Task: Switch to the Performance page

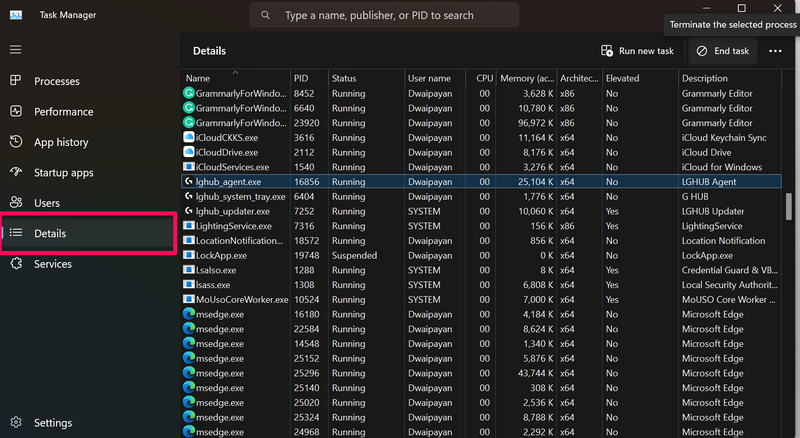Action: 63,112
